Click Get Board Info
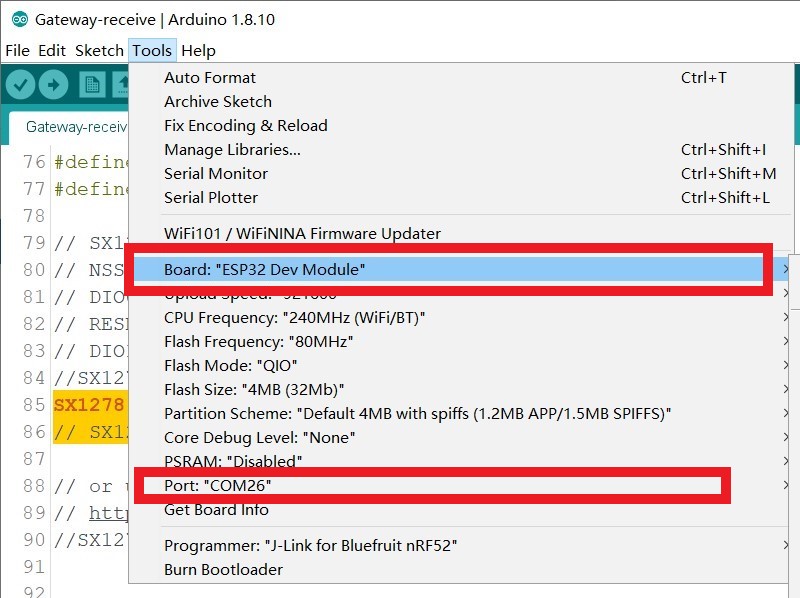The height and width of the screenshot is (598, 800). coord(458,510)
